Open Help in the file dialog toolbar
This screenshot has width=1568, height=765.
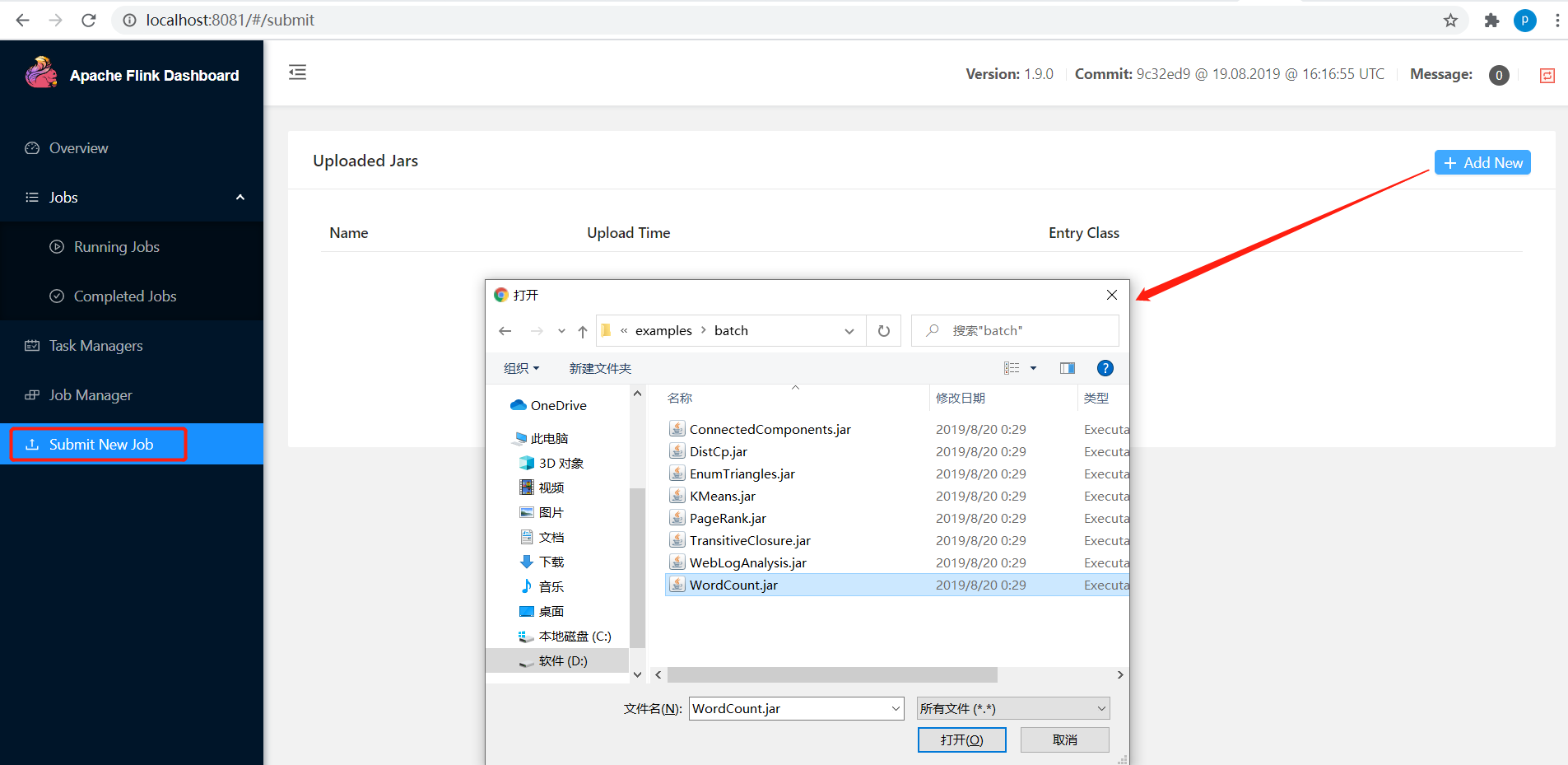(1105, 368)
